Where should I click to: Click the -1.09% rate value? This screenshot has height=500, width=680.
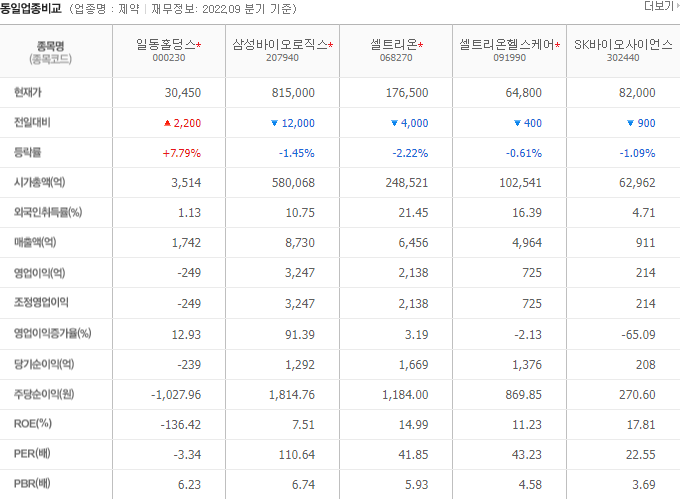coord(638,153)
